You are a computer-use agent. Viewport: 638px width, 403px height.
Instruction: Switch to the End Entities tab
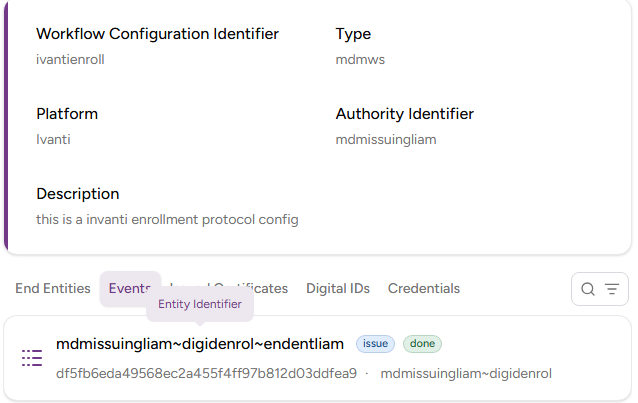pyautogui.click(x=53, y=288)
